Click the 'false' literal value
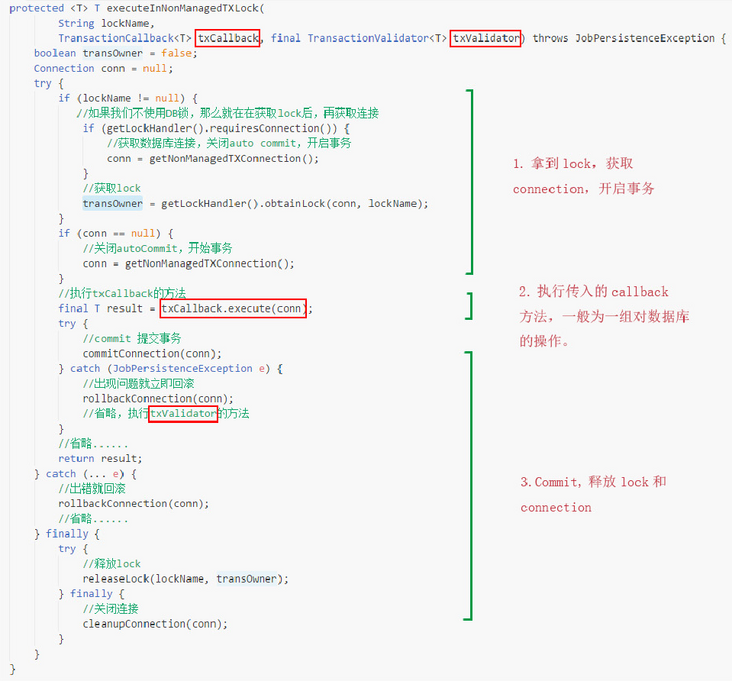This screenshot has width=732, height=681. (x=176, y=53)
